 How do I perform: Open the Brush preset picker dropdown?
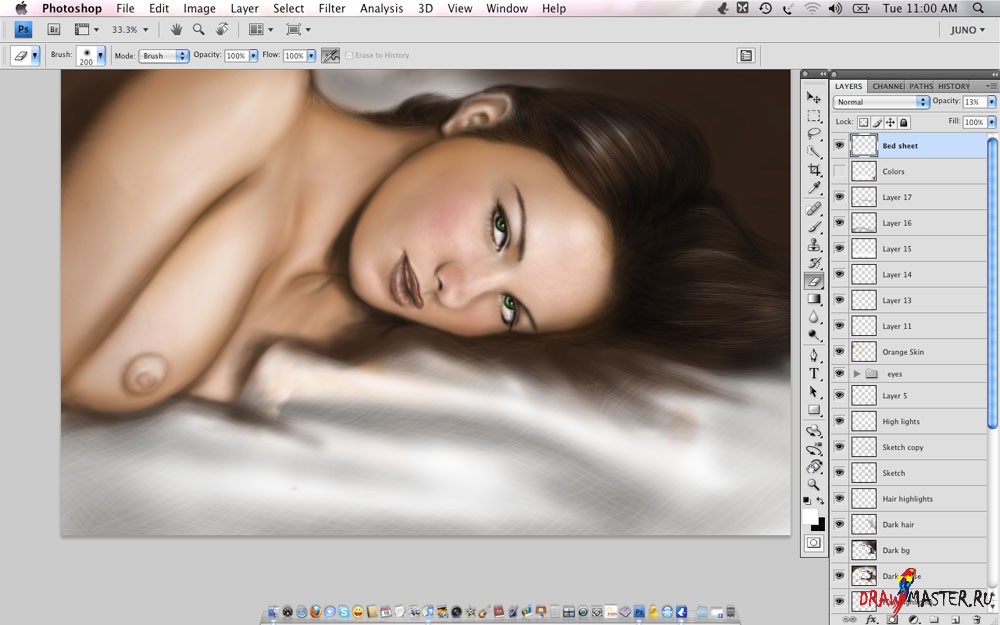point(100,55)
